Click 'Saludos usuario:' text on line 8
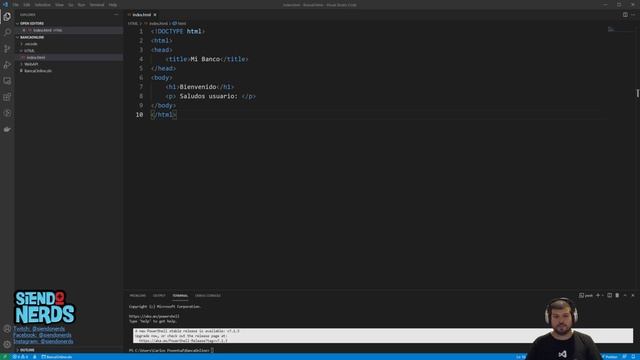This screenshot has width=640, height=360. [209, 96]
